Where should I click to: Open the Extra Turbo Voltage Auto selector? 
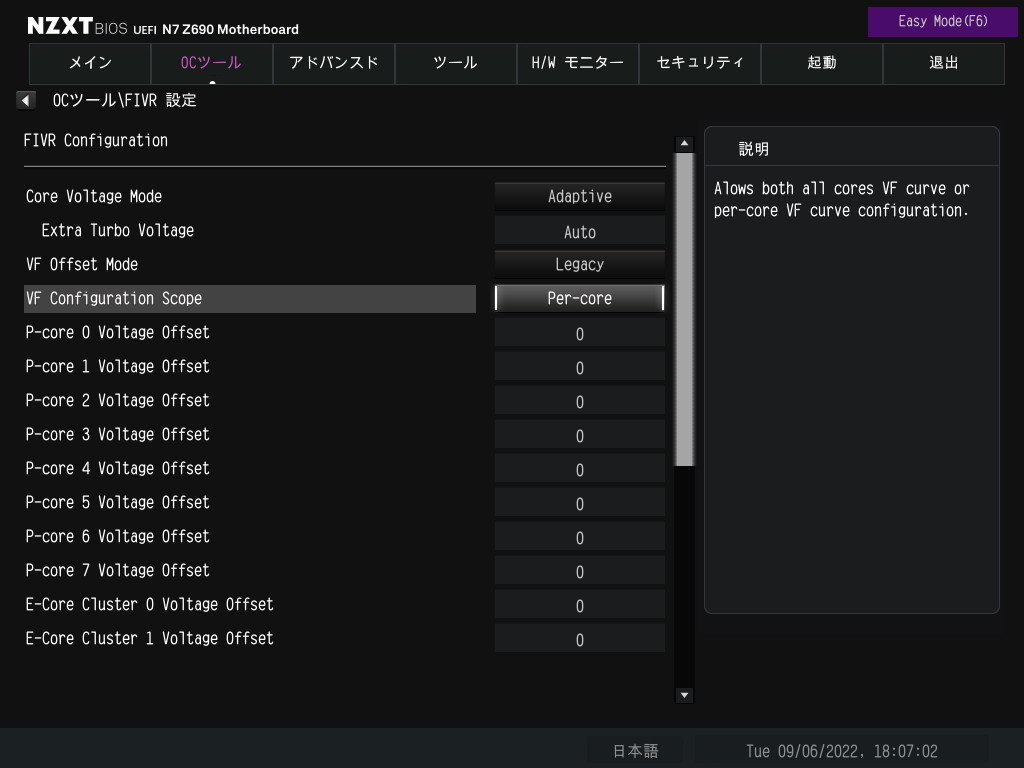pyautogui.click(x=579, y=232)
